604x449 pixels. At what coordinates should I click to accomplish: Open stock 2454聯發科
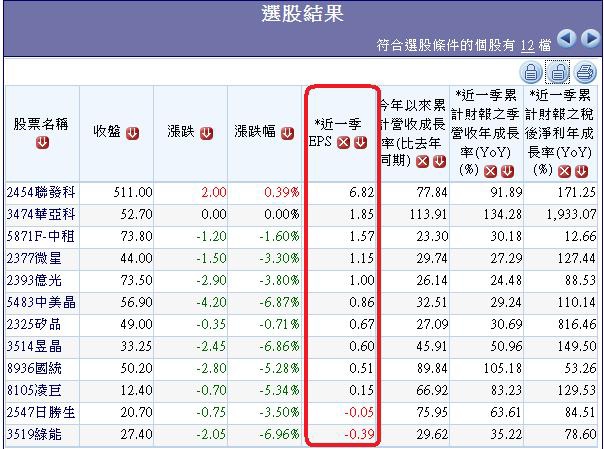pos(41,192)
